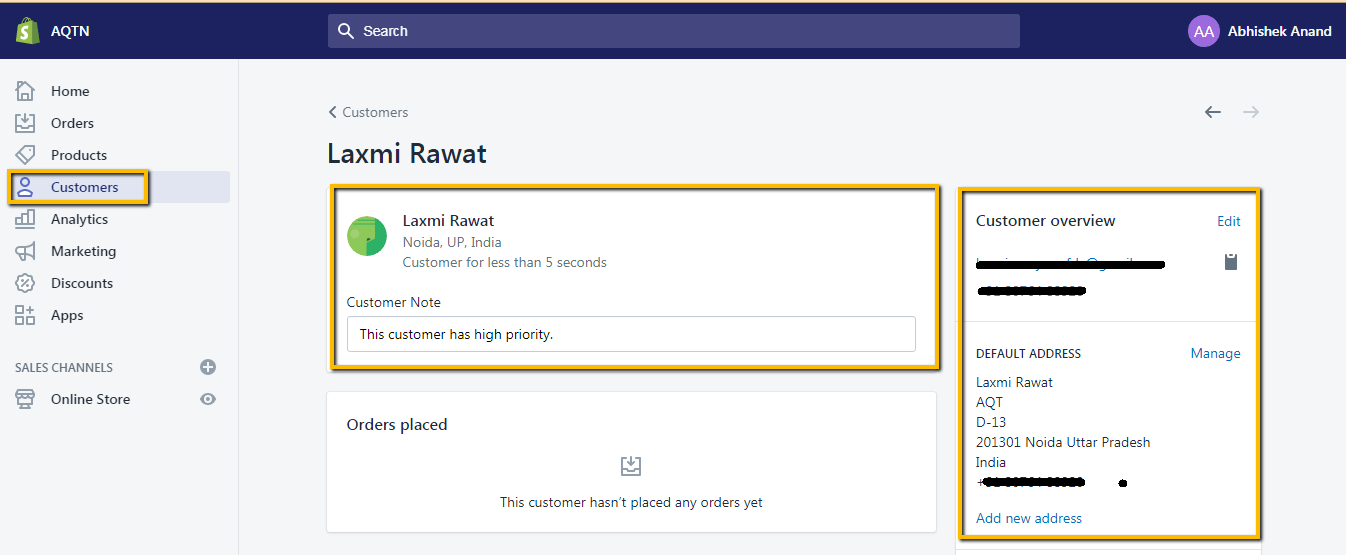Click the Home sidebar icon

[25, 91]
